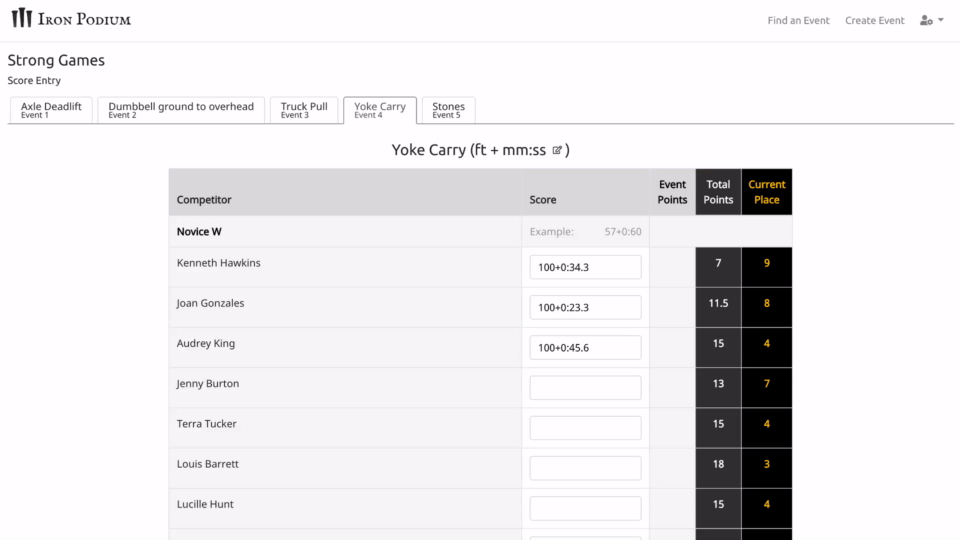Click Jenny Burton total points 13
960x540 pixels.
pos(718,384)
